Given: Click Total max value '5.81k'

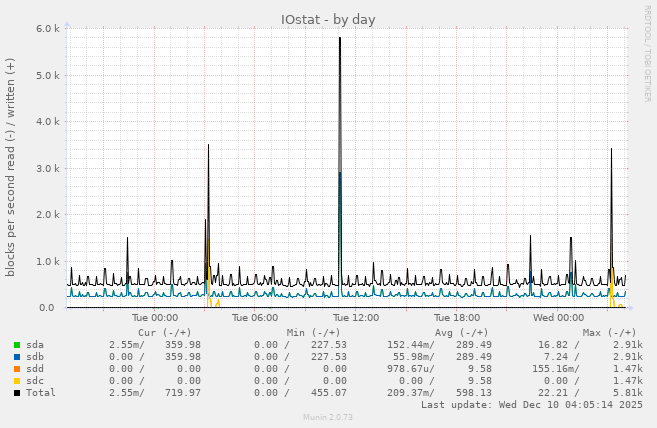Looking at the screenshot, I should click(628, 393).
